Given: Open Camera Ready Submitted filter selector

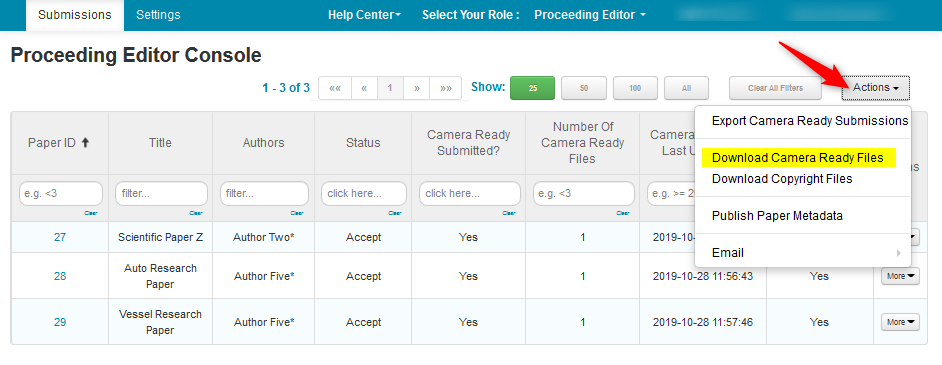Looking at the screenshot, I should point(470,194).
